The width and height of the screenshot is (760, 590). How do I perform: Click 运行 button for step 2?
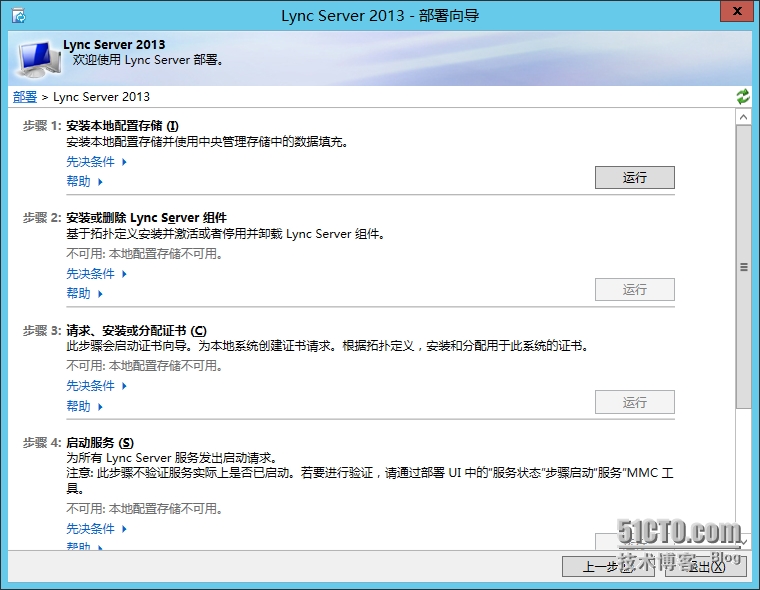[x=634, y=289]
